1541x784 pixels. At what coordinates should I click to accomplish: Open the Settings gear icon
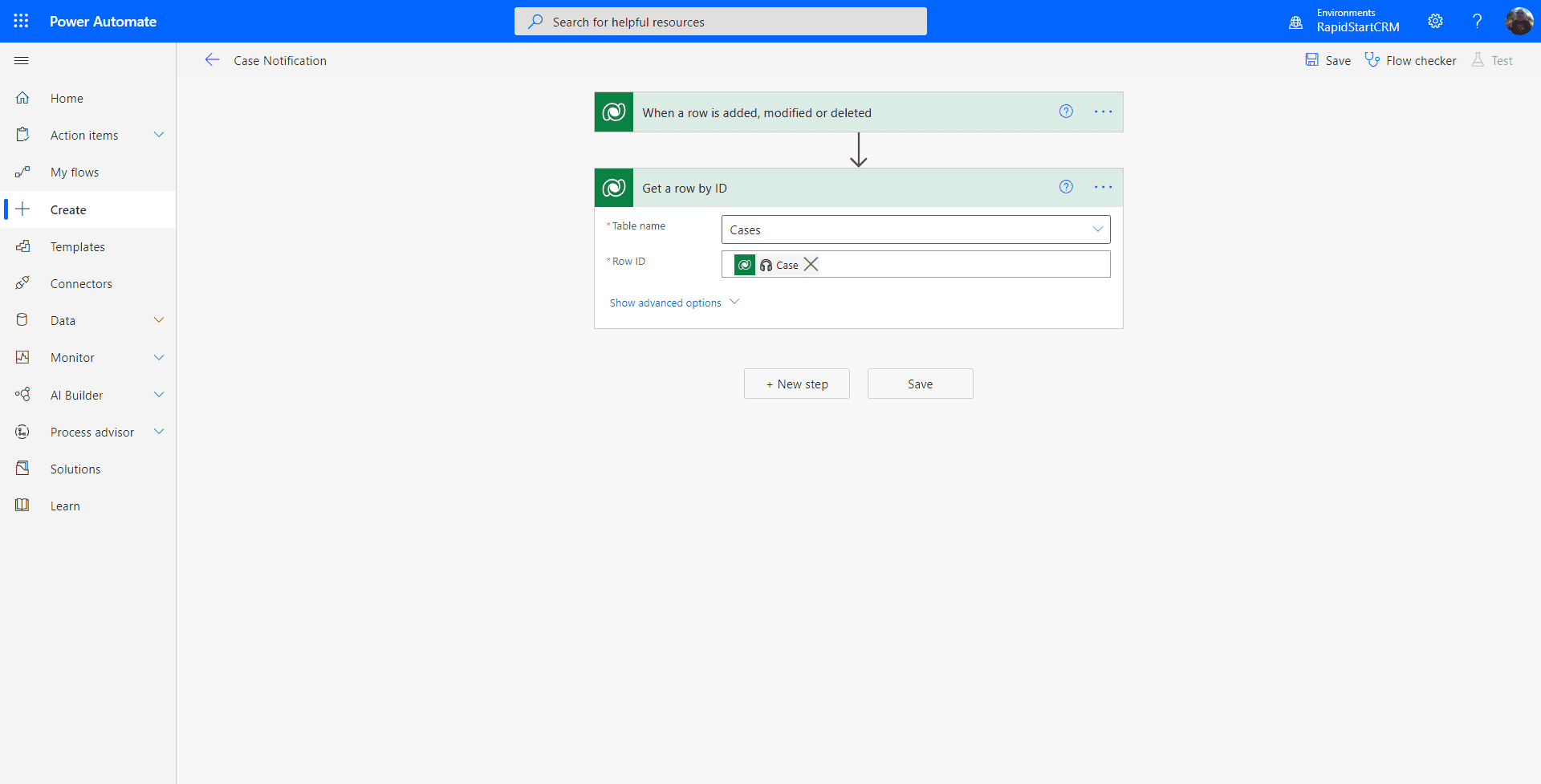click(1436, 21)
